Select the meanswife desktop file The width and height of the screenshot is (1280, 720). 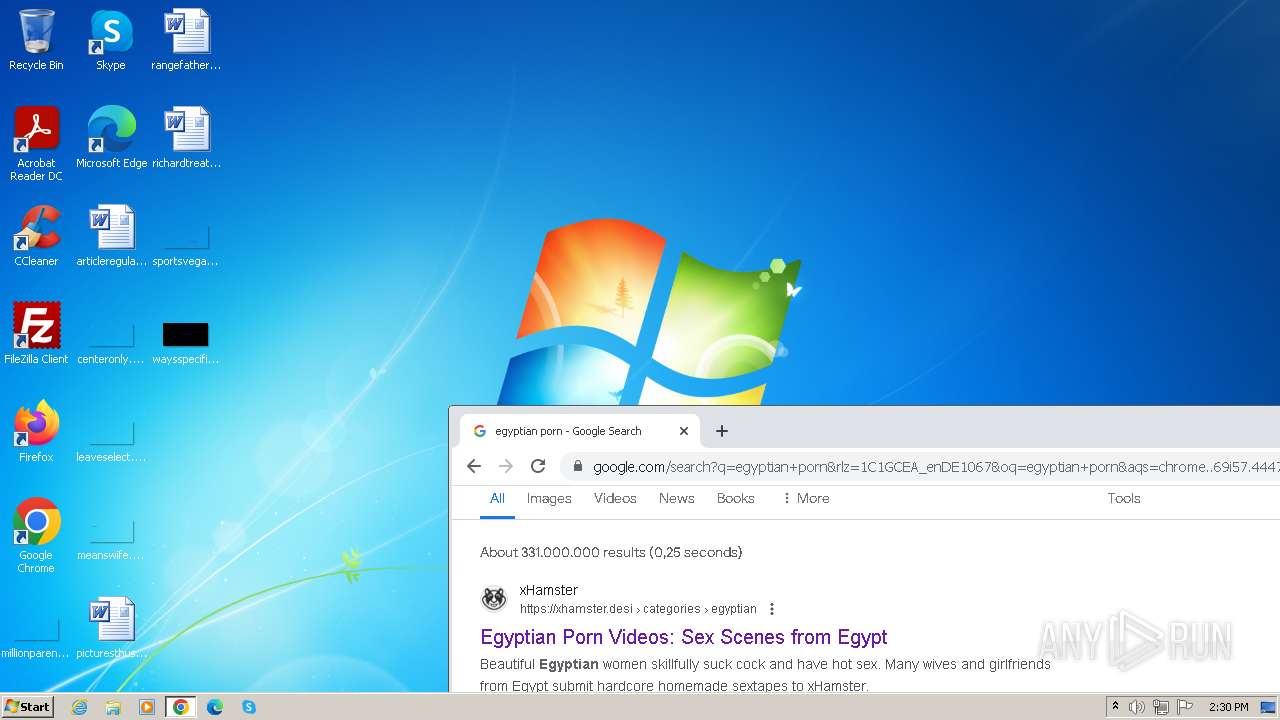[x=111, y=537]
